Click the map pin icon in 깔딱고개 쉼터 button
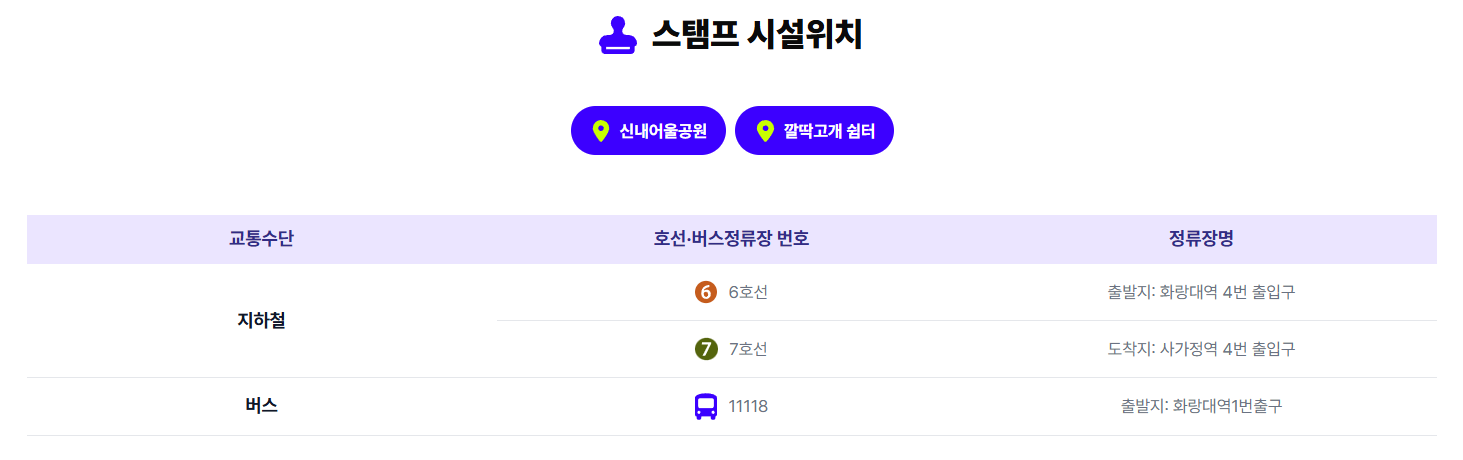 click(x=765, y=131)
